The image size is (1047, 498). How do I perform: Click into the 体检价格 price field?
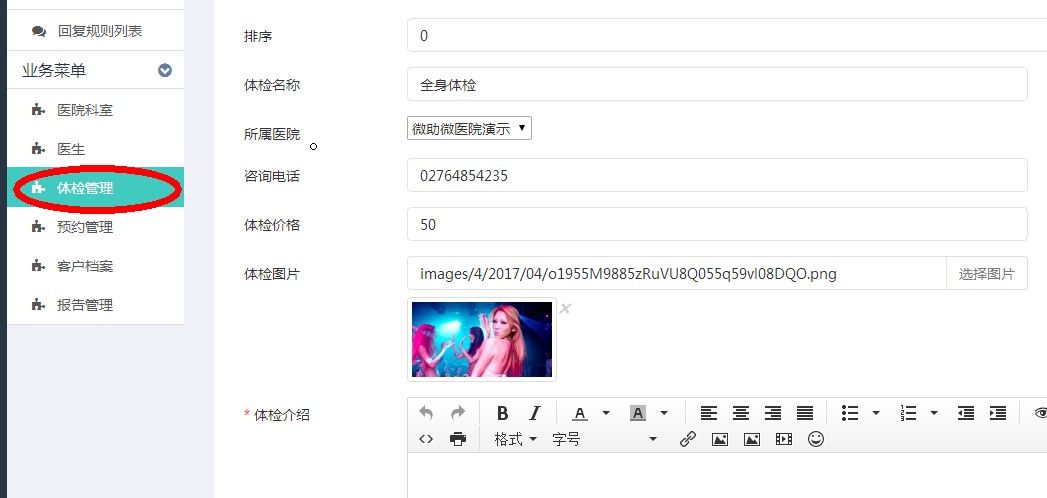(x=717, y=224)
